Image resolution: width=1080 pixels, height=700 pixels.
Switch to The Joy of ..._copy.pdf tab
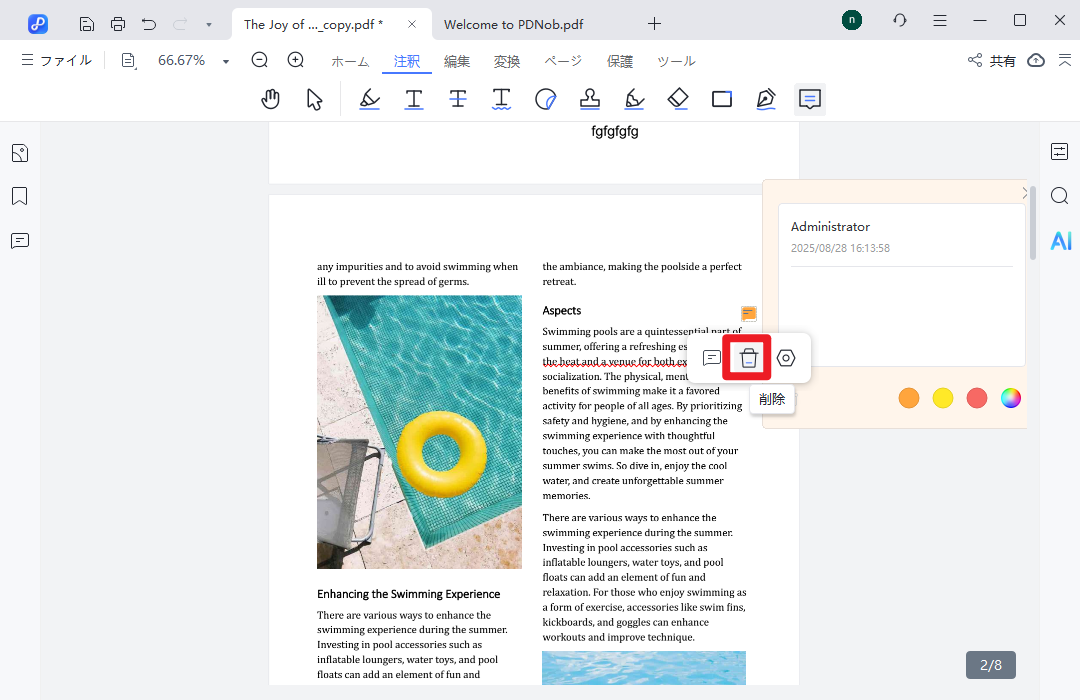coord(313,24)
